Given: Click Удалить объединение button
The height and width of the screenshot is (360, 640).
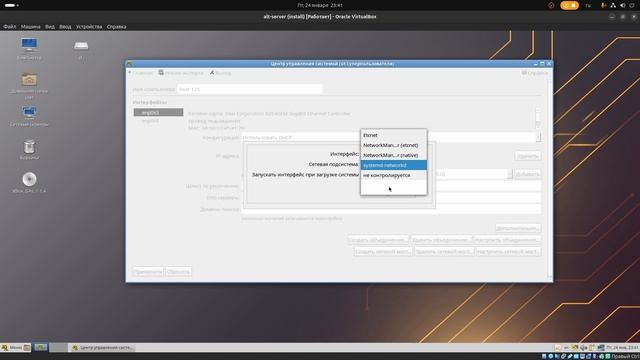Looking at the screenshot, I should pos(441,240).
